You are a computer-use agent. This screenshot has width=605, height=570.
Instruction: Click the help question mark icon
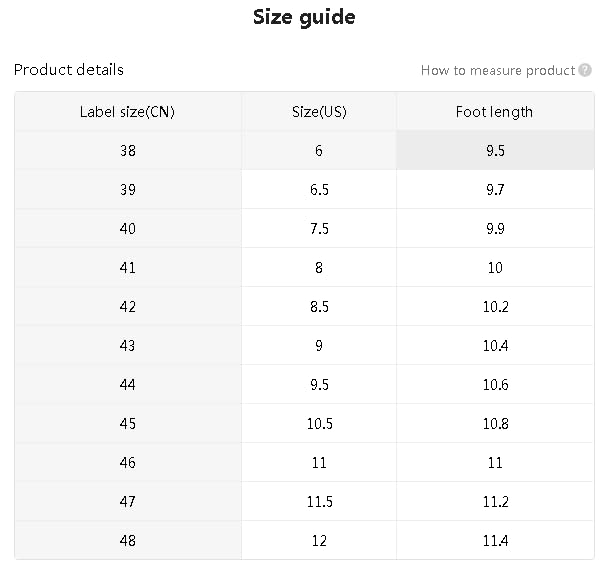(585, 70)
